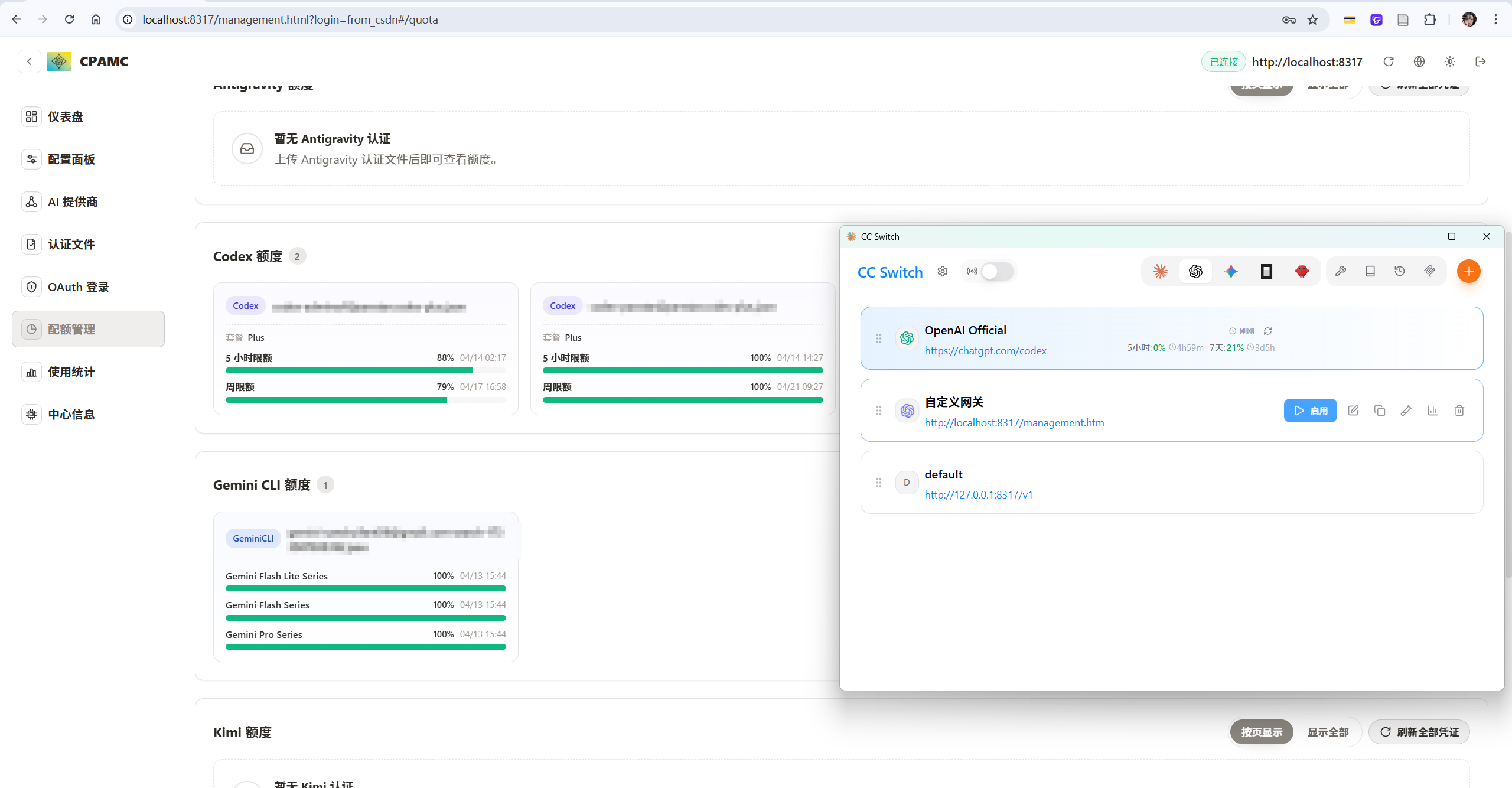The image size is (1512, 788).
Task: Open the wrench tools icon in CC Switch
Action: (1341, 272)
